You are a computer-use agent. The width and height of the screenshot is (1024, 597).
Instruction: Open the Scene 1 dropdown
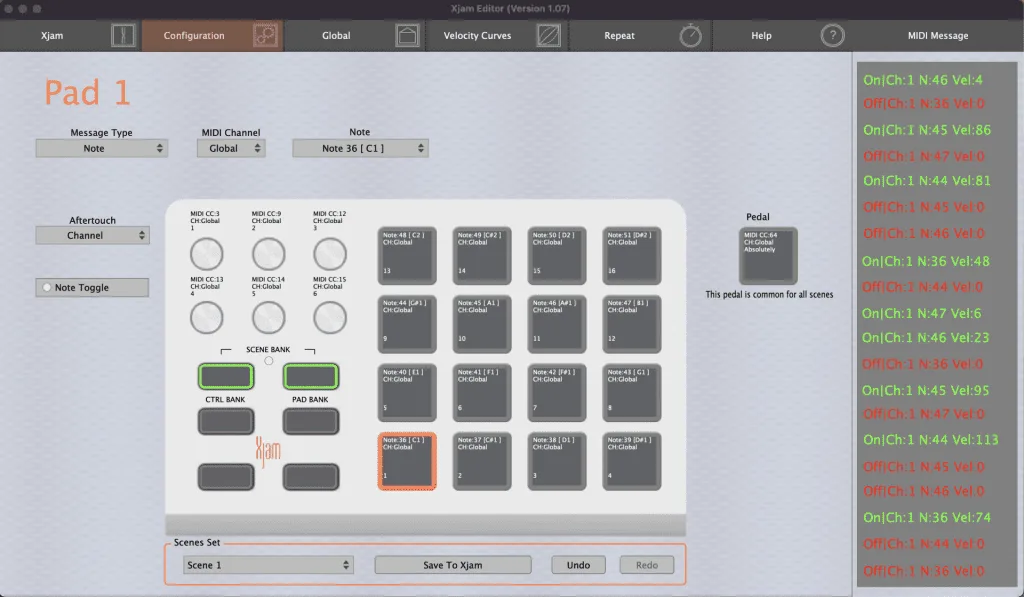click(268, 565)
